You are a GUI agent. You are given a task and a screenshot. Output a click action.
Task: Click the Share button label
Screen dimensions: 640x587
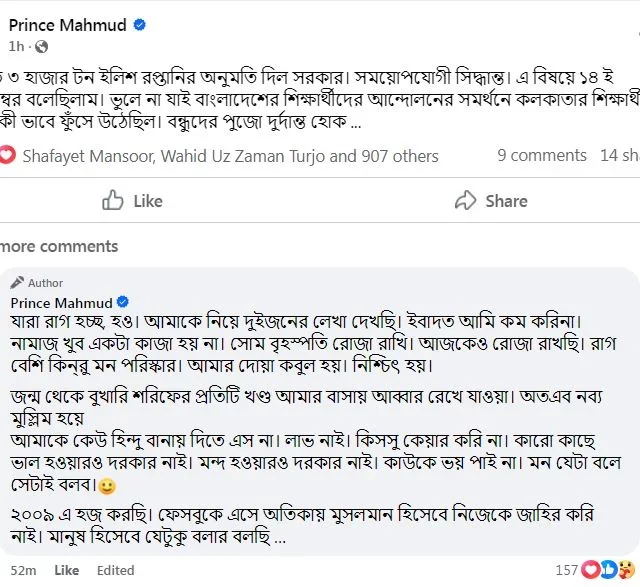[506, 201]
